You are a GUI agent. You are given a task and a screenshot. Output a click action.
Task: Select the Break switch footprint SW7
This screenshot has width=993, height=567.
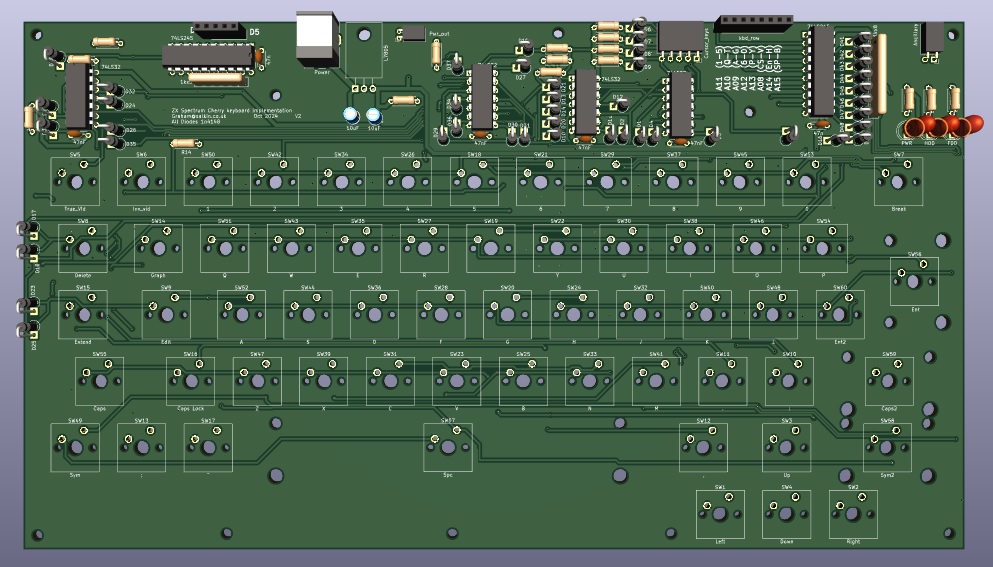[x=898, y=182]
